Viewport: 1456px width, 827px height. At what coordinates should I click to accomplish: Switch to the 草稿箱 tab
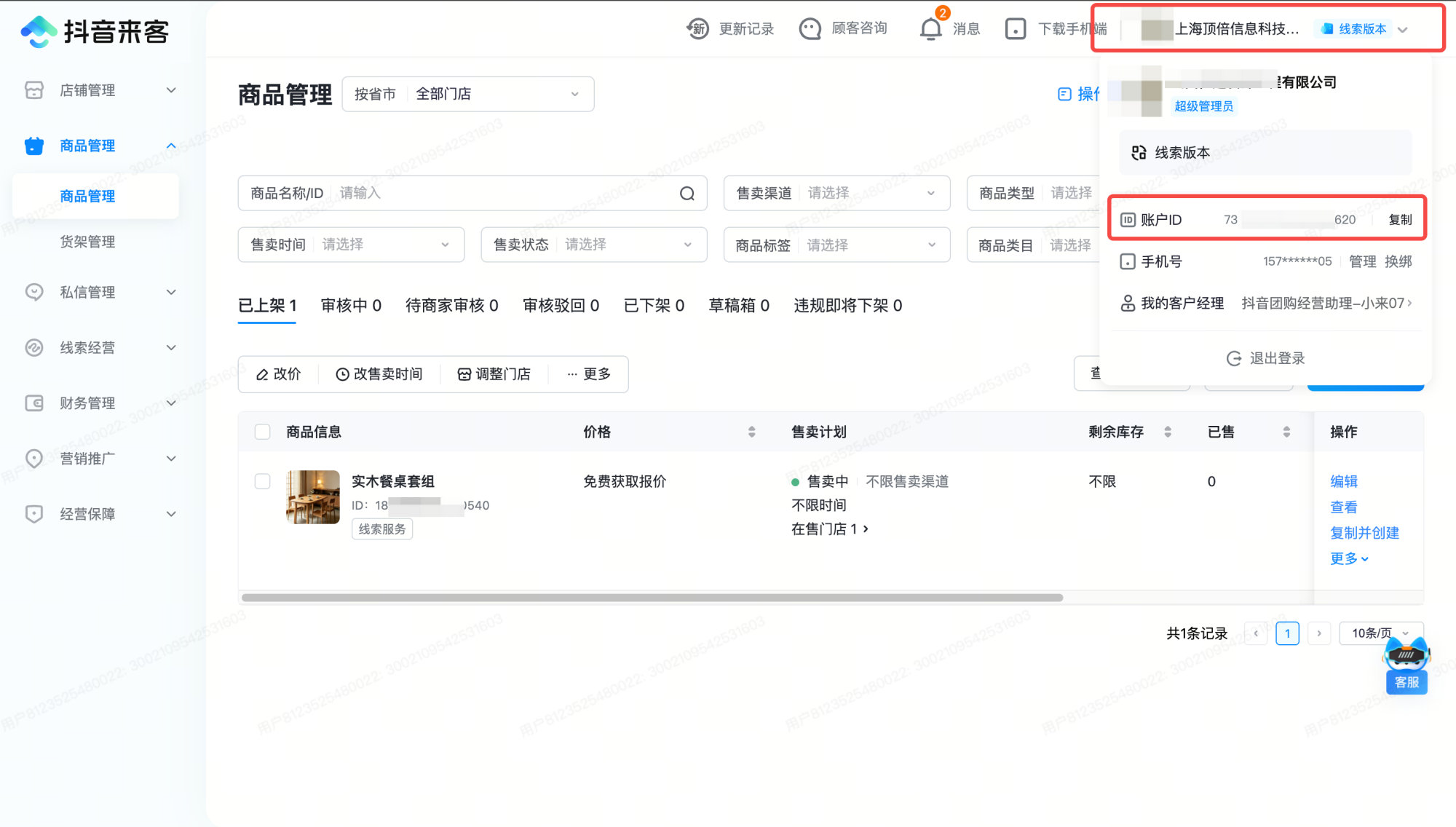[x=739, y=306]
